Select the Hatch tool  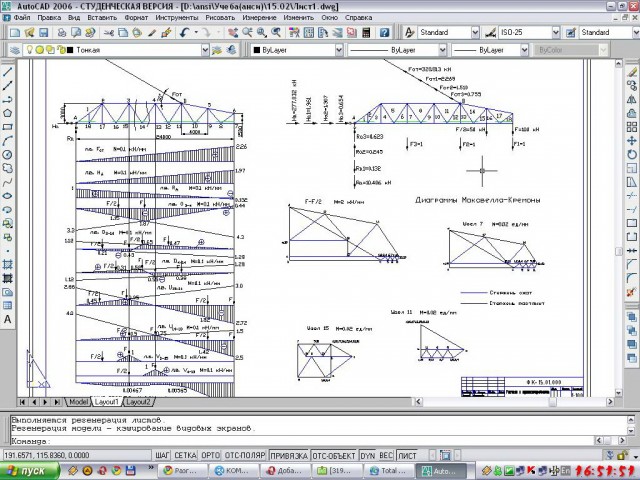pyautogui.click(x=7, y=264)
